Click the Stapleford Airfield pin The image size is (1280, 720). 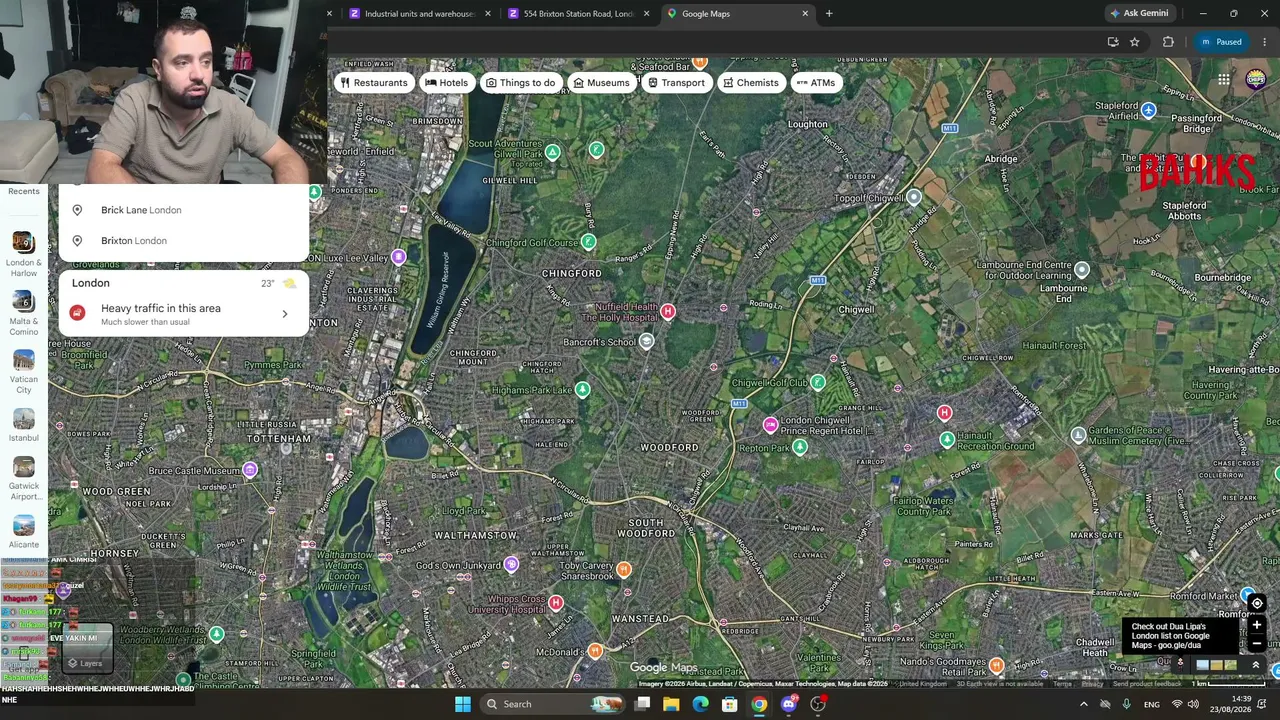pos(1149,111)
